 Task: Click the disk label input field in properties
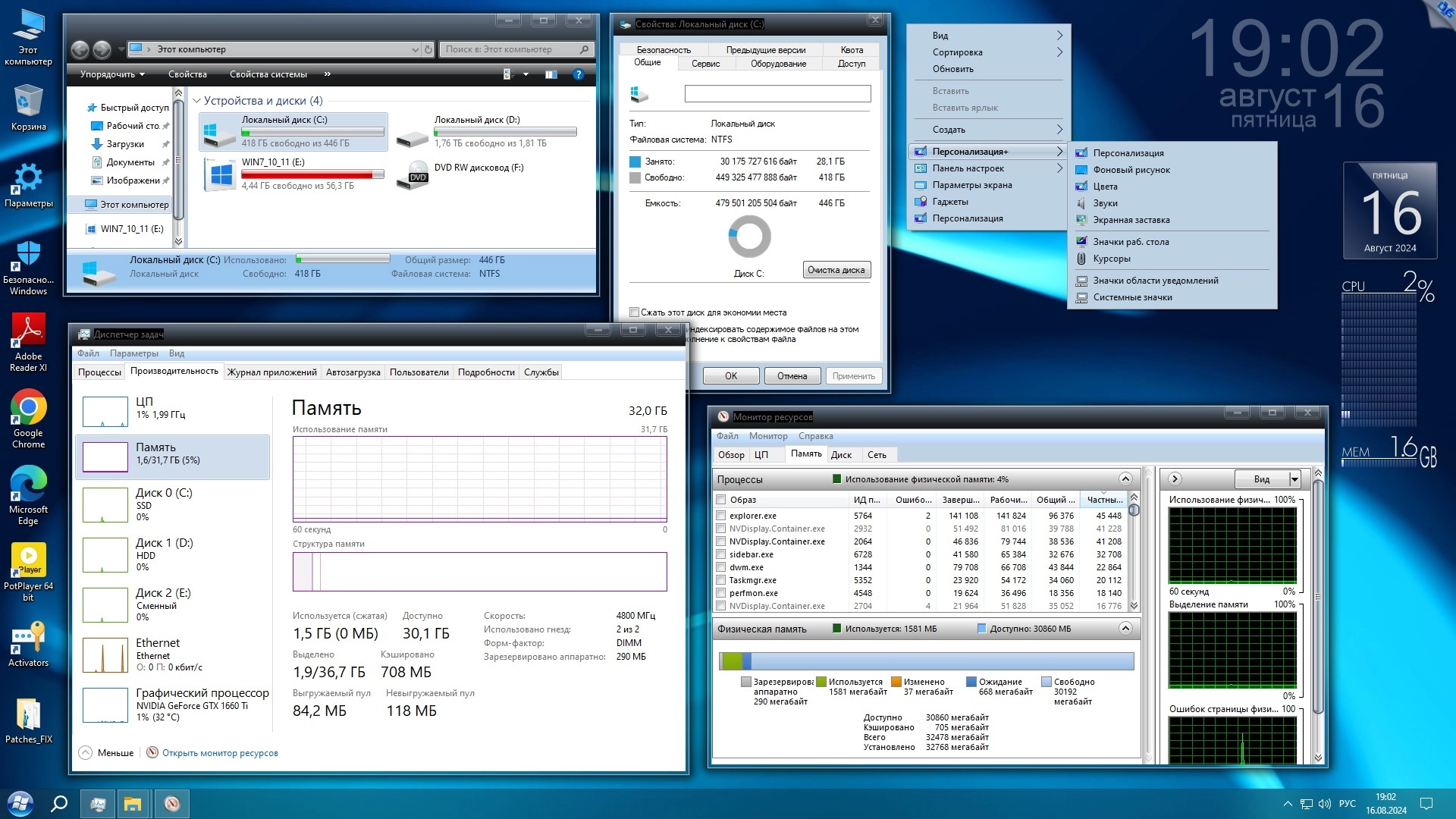[x=777, y=94]
